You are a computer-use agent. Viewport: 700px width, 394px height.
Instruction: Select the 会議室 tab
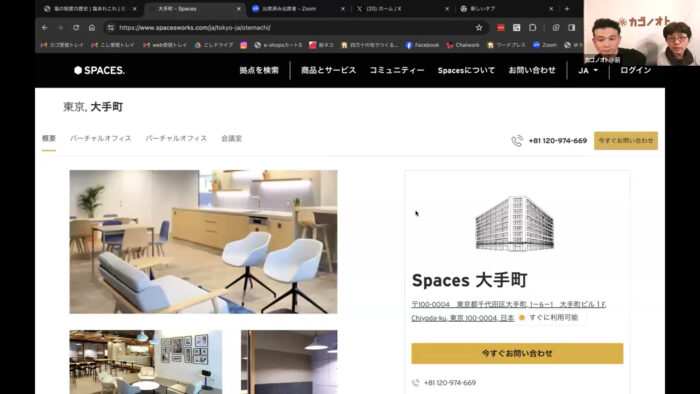(x=231, y=138)
